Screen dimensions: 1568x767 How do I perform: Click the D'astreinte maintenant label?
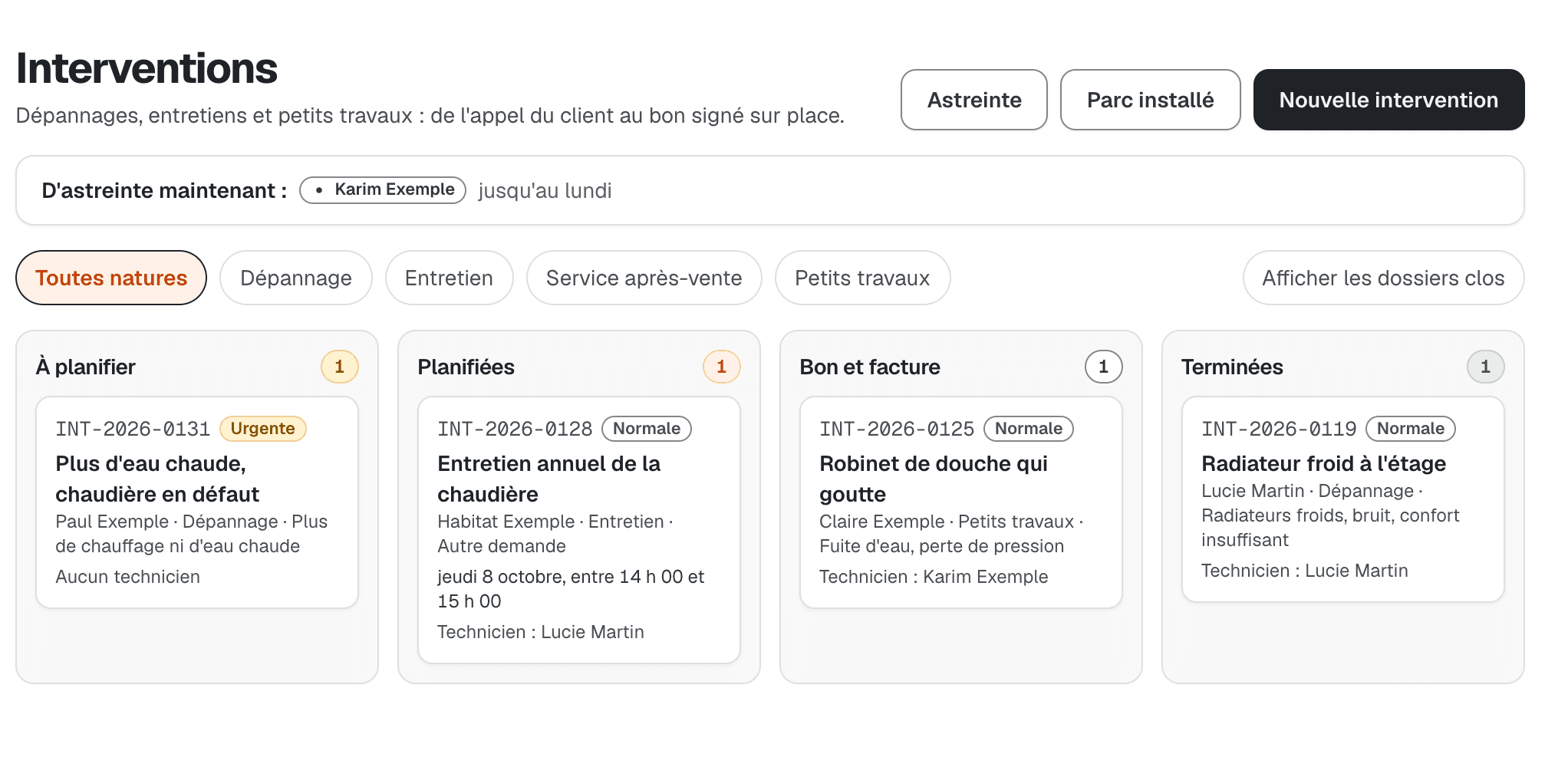(x=164, y=190)
